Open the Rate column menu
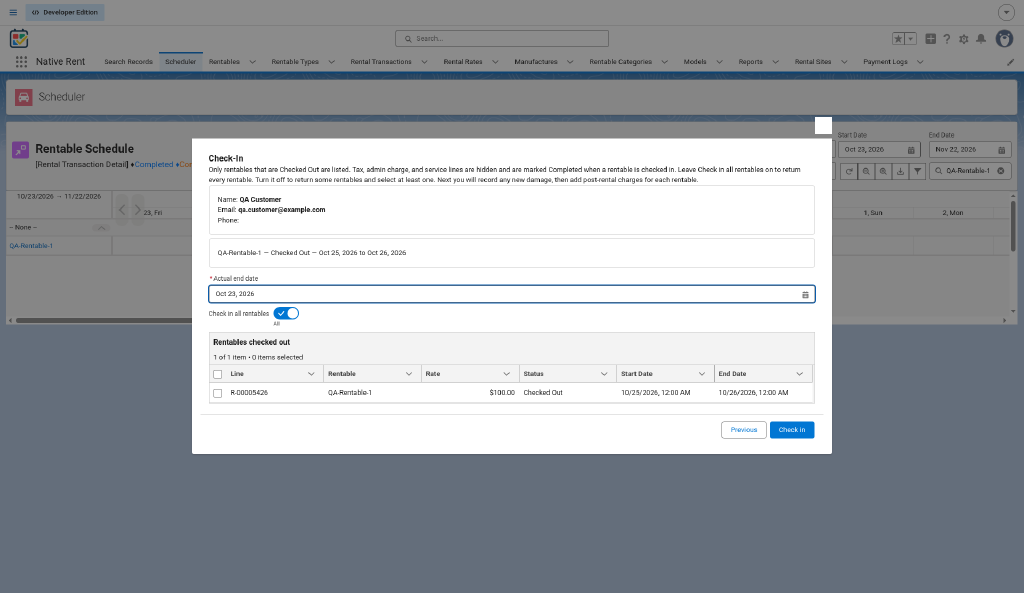The image size is (1024, 593). click(506, 374)
